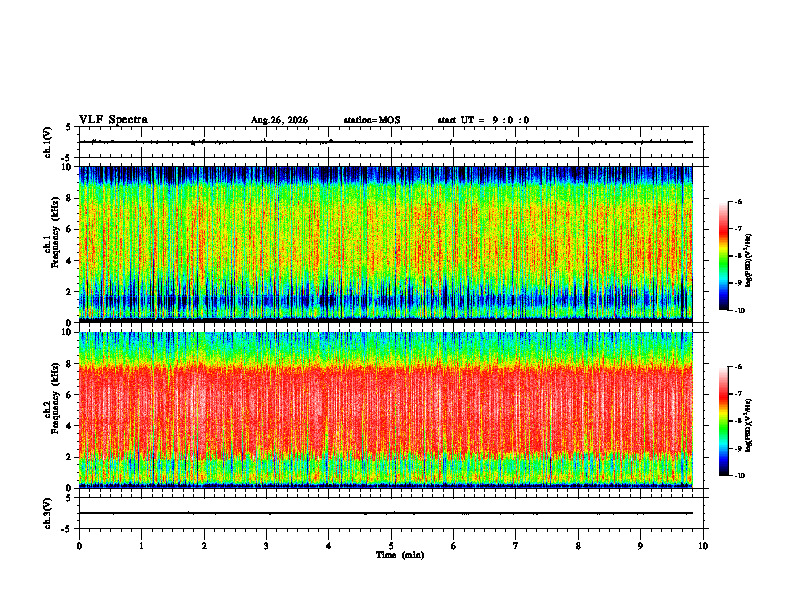Click the "2" tick on the time axis

pyautogui.click(x=204, y=546)
